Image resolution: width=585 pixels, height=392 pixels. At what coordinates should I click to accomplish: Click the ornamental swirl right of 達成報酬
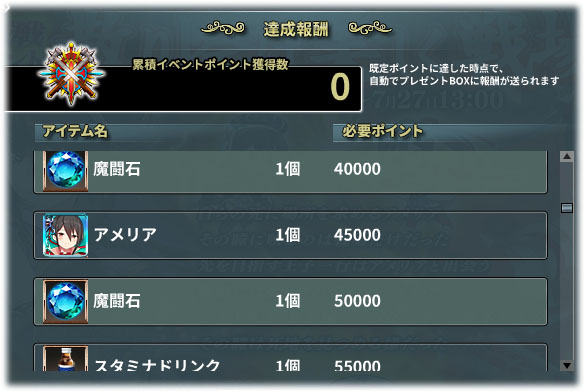(370, 28)
